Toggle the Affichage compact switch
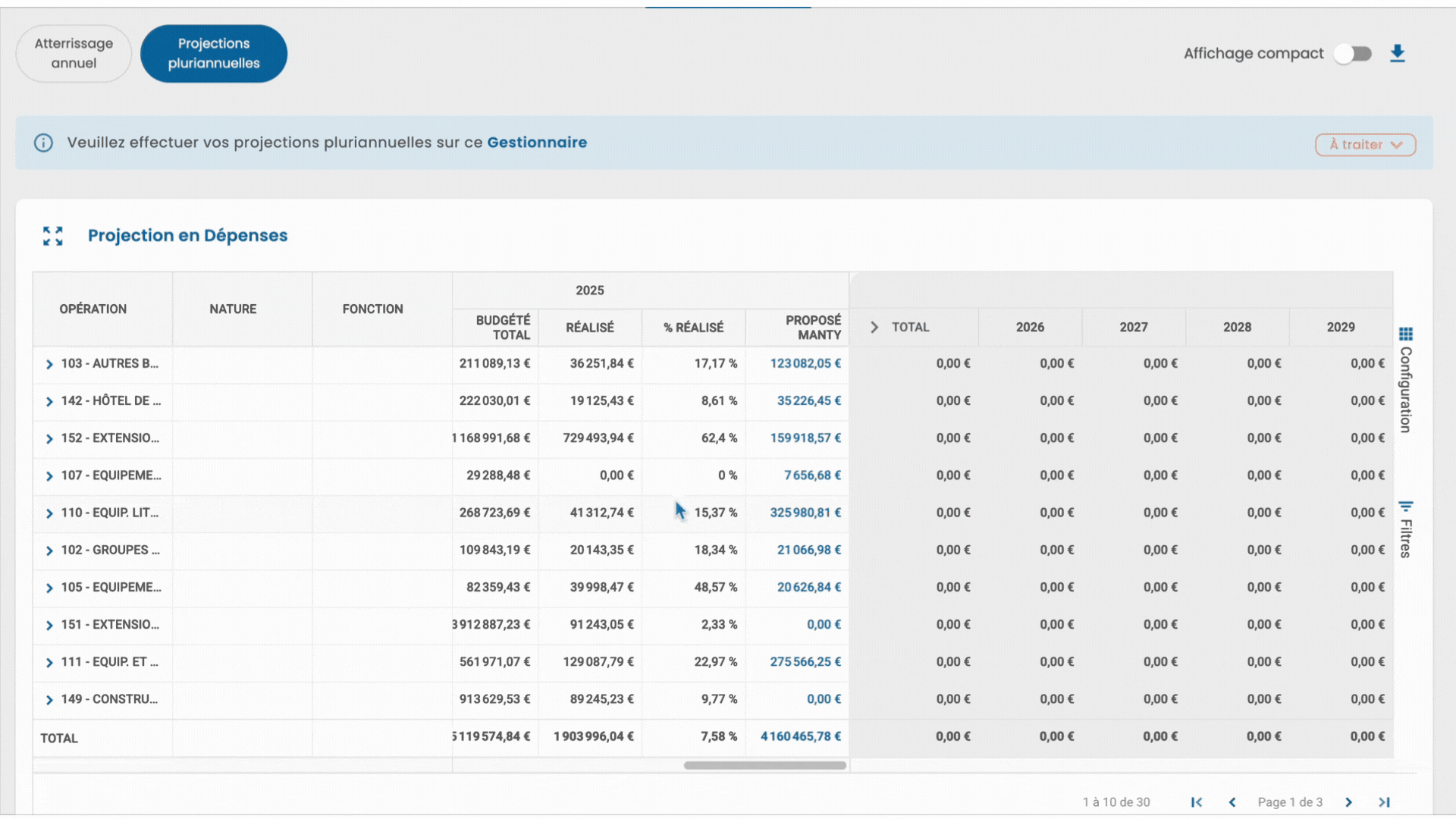The width and height of the screenshot is (1456, 819). (x=1353, y=54)
